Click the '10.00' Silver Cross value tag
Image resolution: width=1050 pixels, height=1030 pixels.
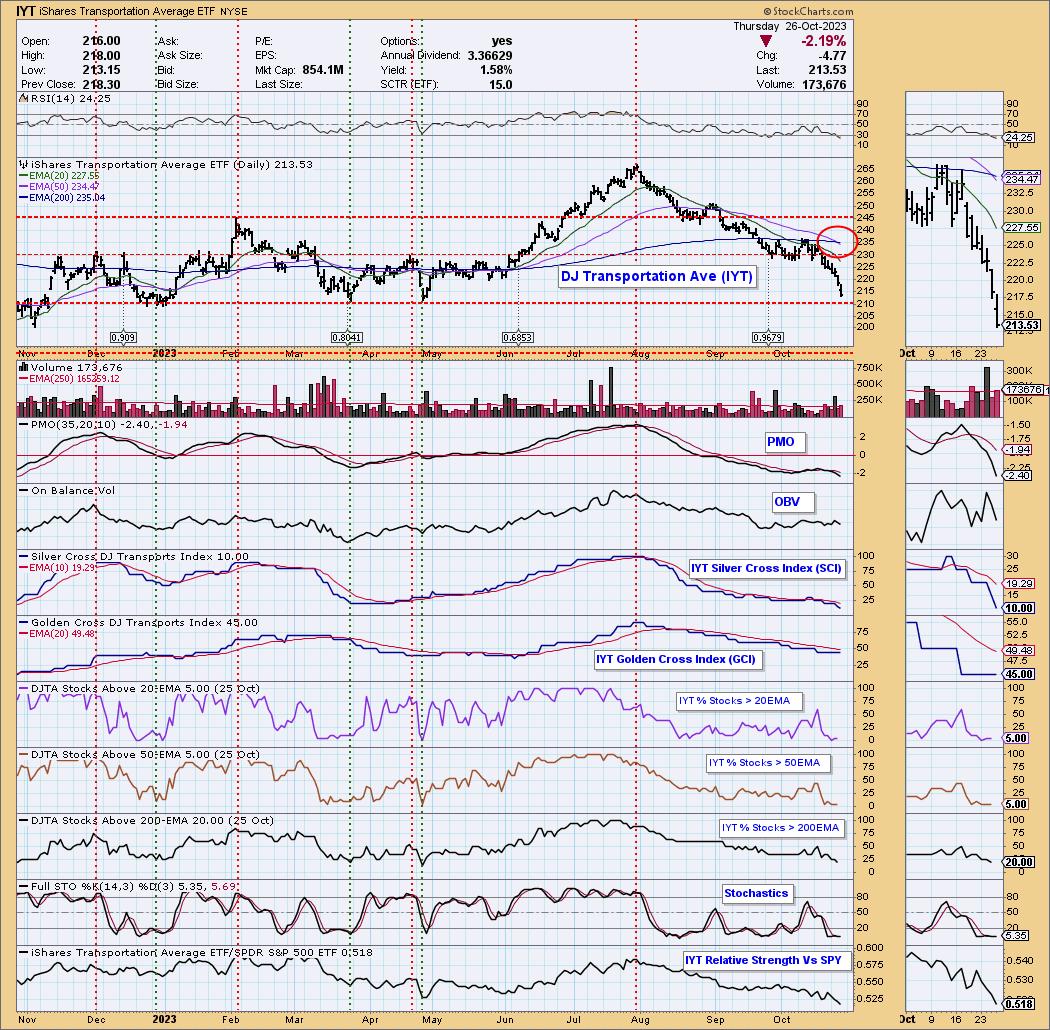point(1018,608)
